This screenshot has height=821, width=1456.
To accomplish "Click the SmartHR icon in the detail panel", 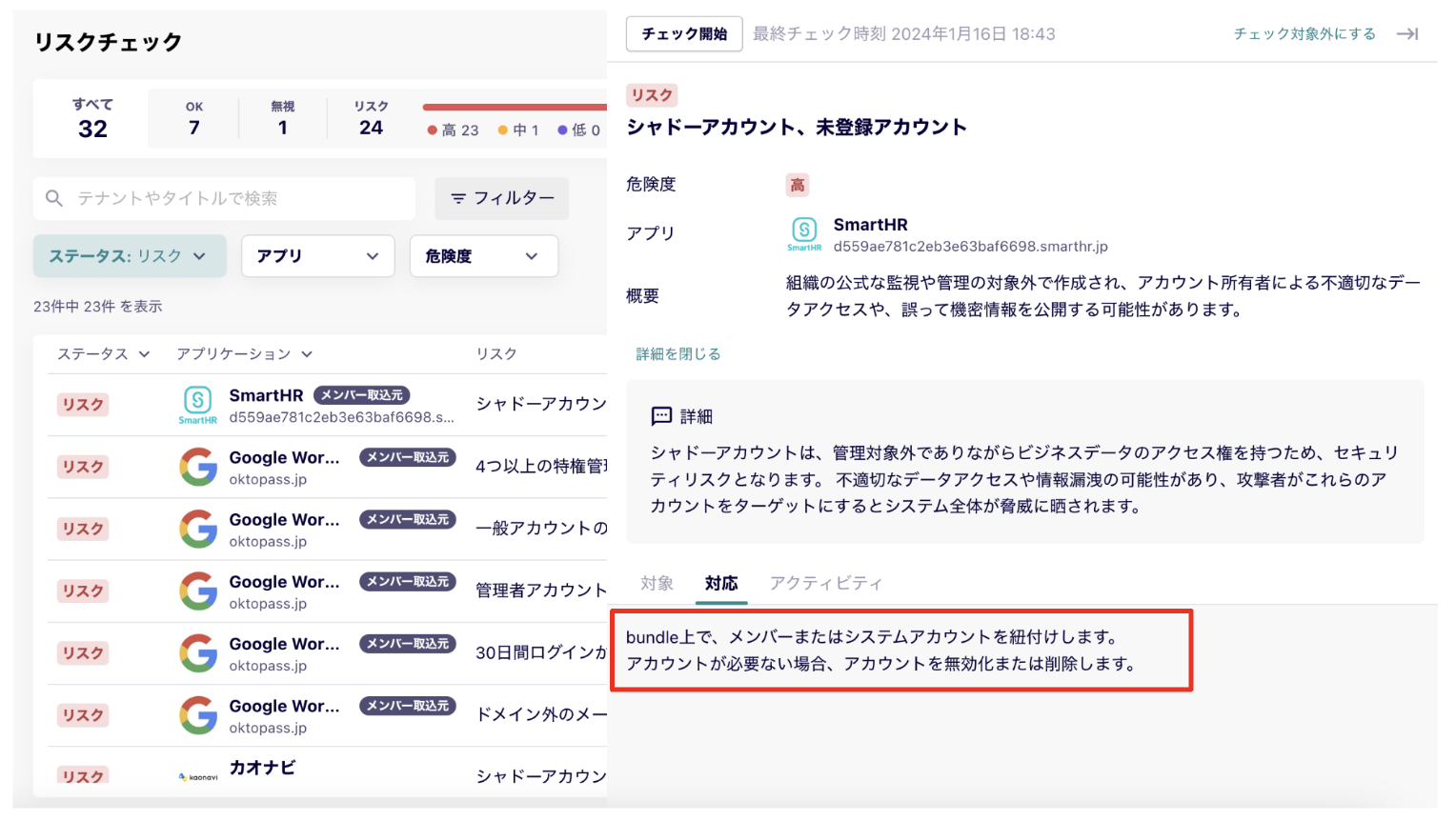I will (x=804, y=233).
